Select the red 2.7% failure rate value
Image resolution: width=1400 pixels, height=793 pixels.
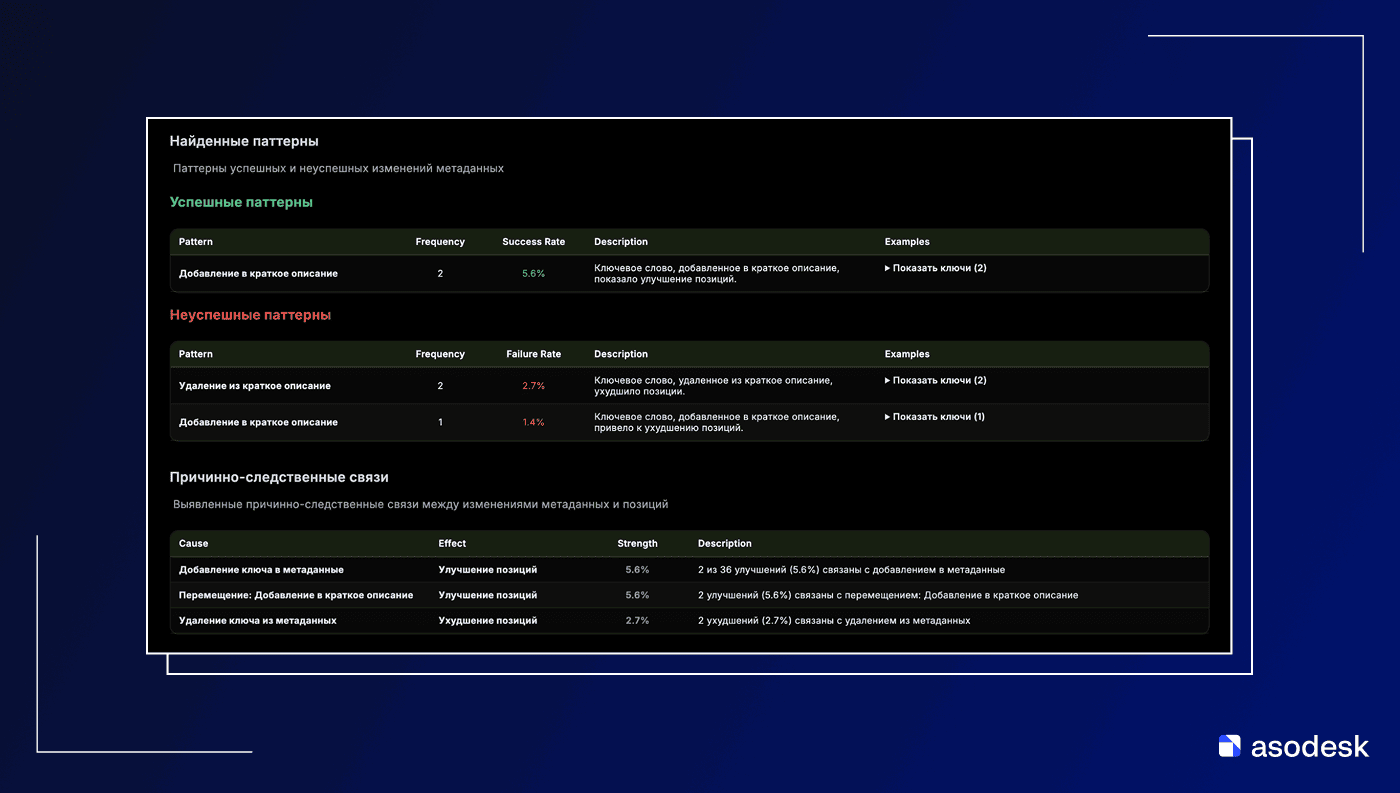point(533,386)
